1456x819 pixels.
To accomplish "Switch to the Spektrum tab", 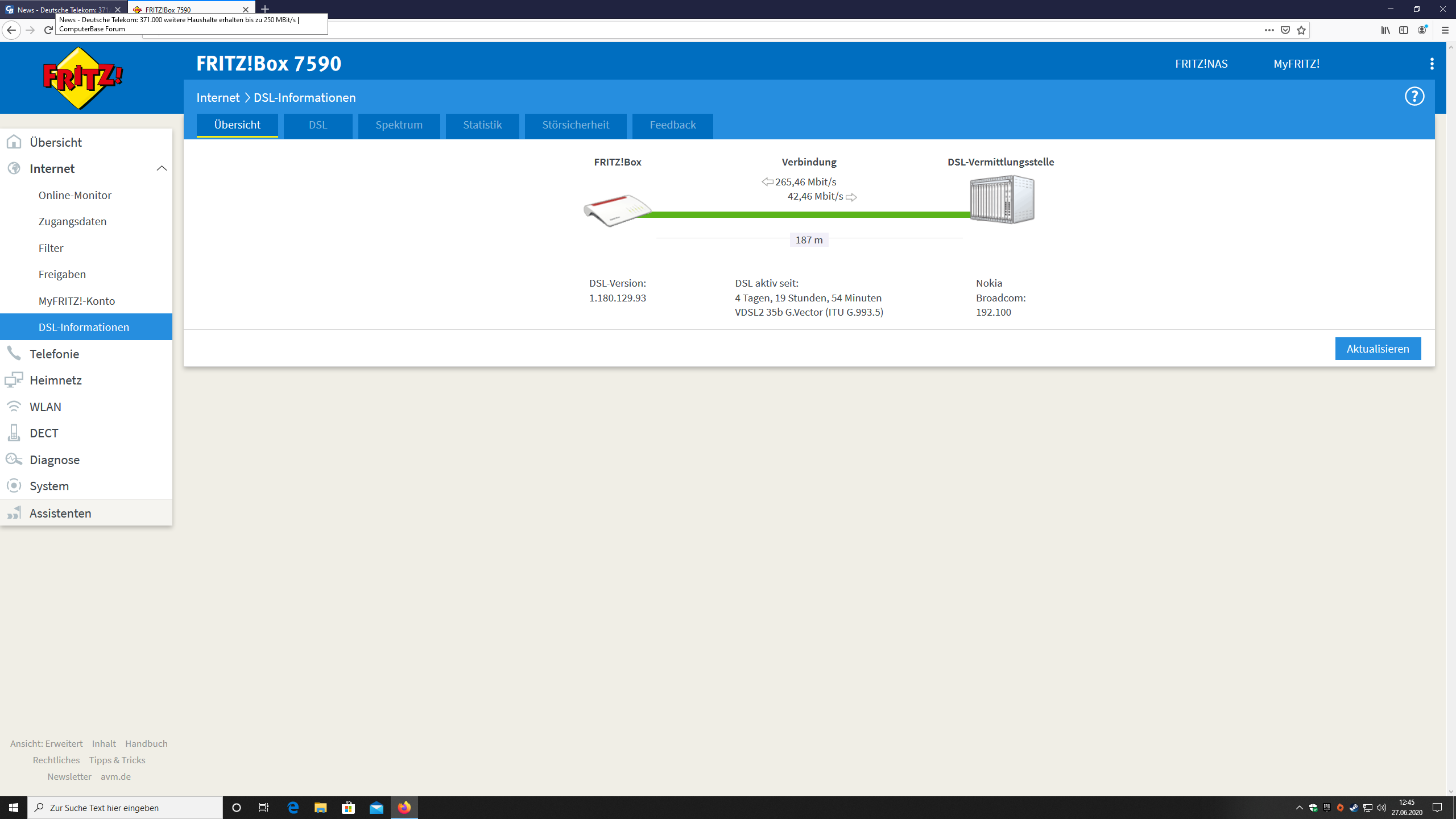I will point(399,125).
